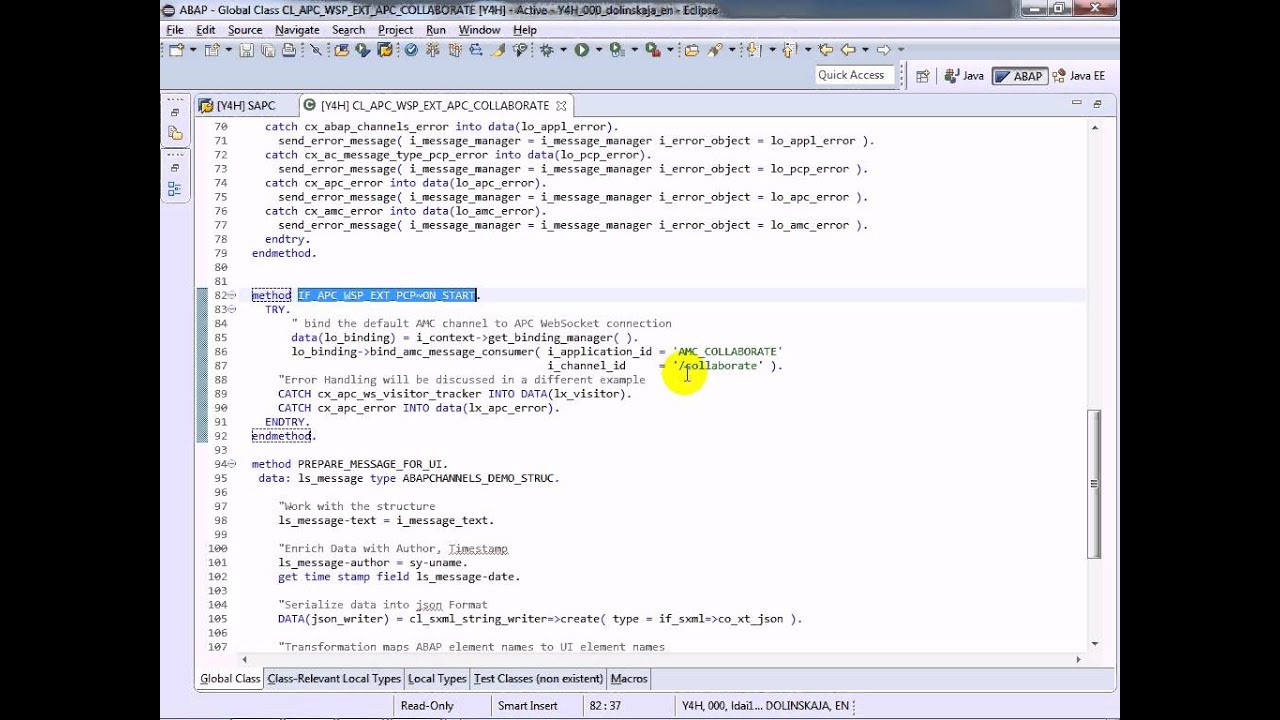Click the 82 : 37 cursor position status
The image size is (1280, 720).
[x=606, y=706]
